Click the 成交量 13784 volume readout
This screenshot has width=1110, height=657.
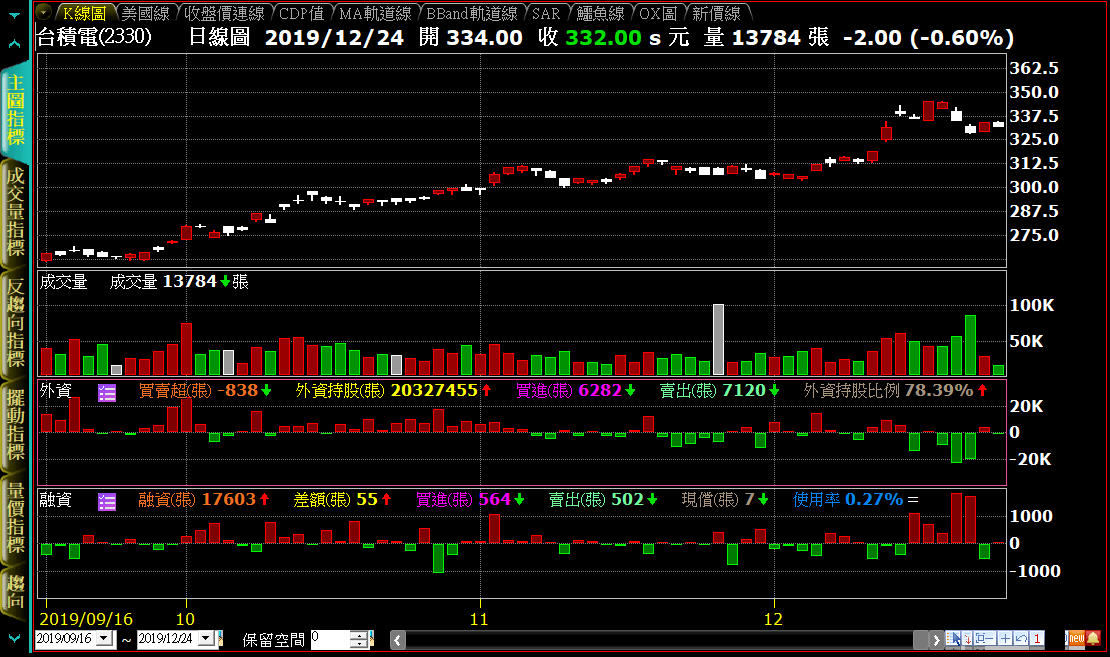(178, 282)
